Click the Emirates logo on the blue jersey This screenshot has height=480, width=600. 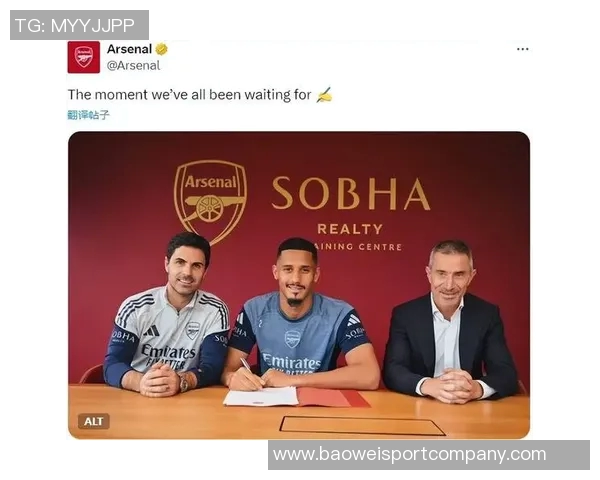click(291, 362)
